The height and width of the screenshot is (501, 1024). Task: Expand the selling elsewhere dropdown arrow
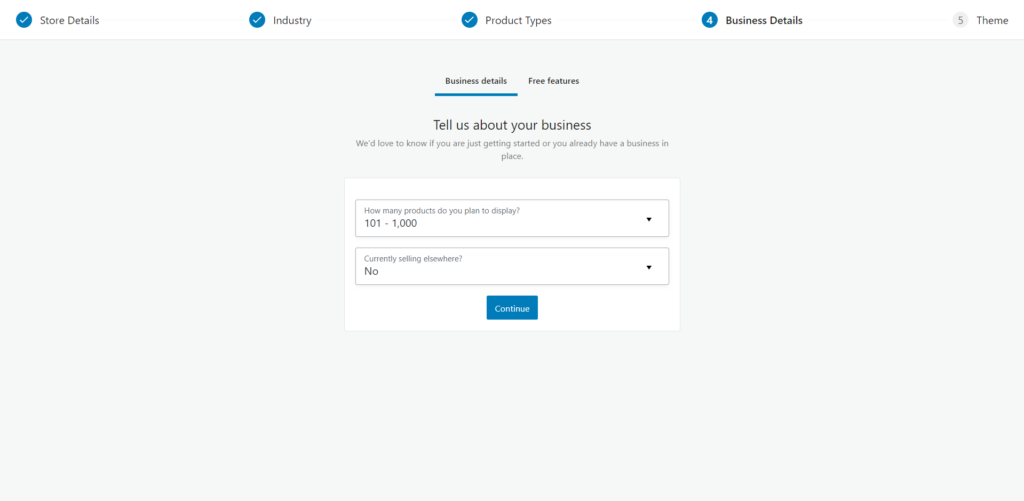(648, 267)
